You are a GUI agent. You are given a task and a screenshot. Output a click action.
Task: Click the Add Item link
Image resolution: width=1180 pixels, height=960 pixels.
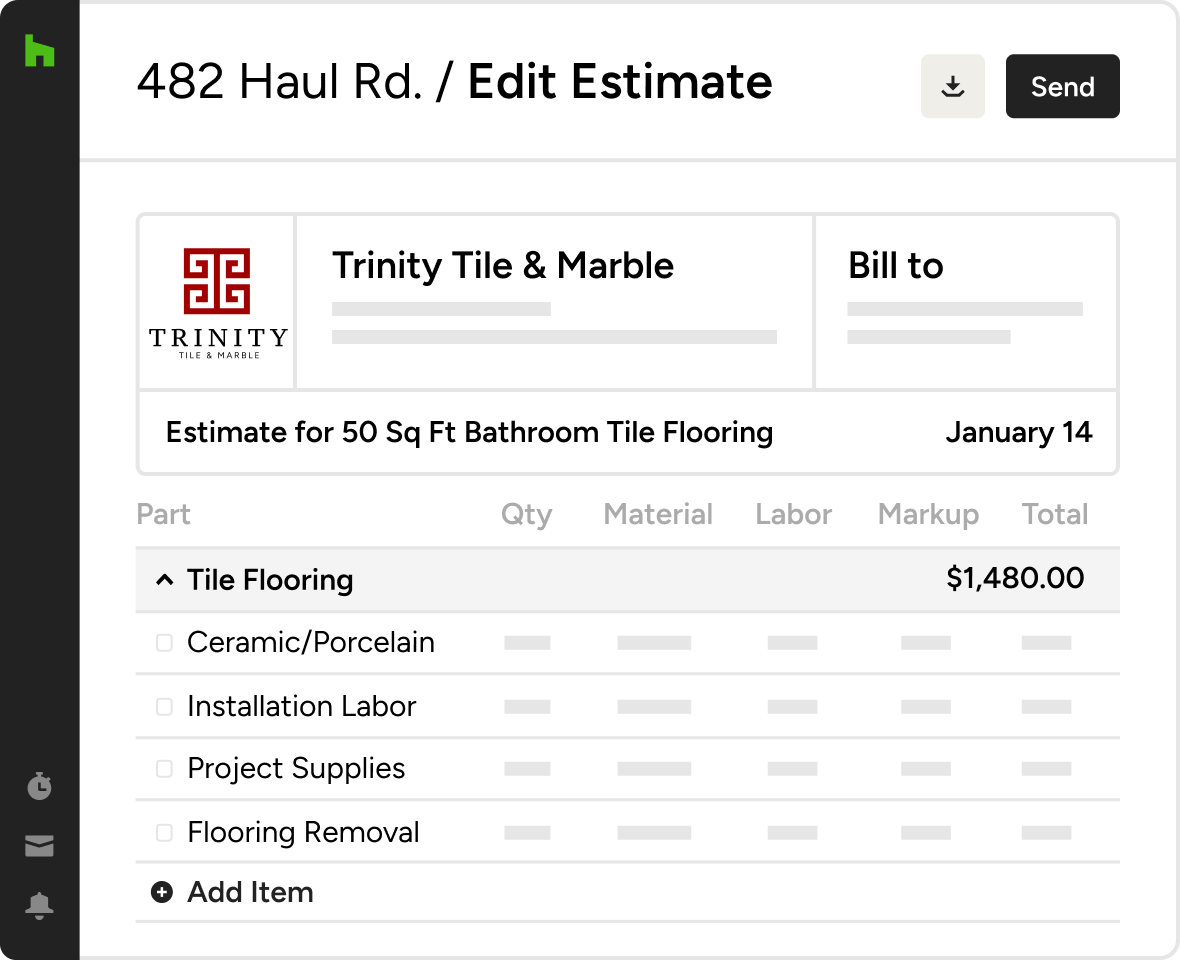[x=250, y=892]
